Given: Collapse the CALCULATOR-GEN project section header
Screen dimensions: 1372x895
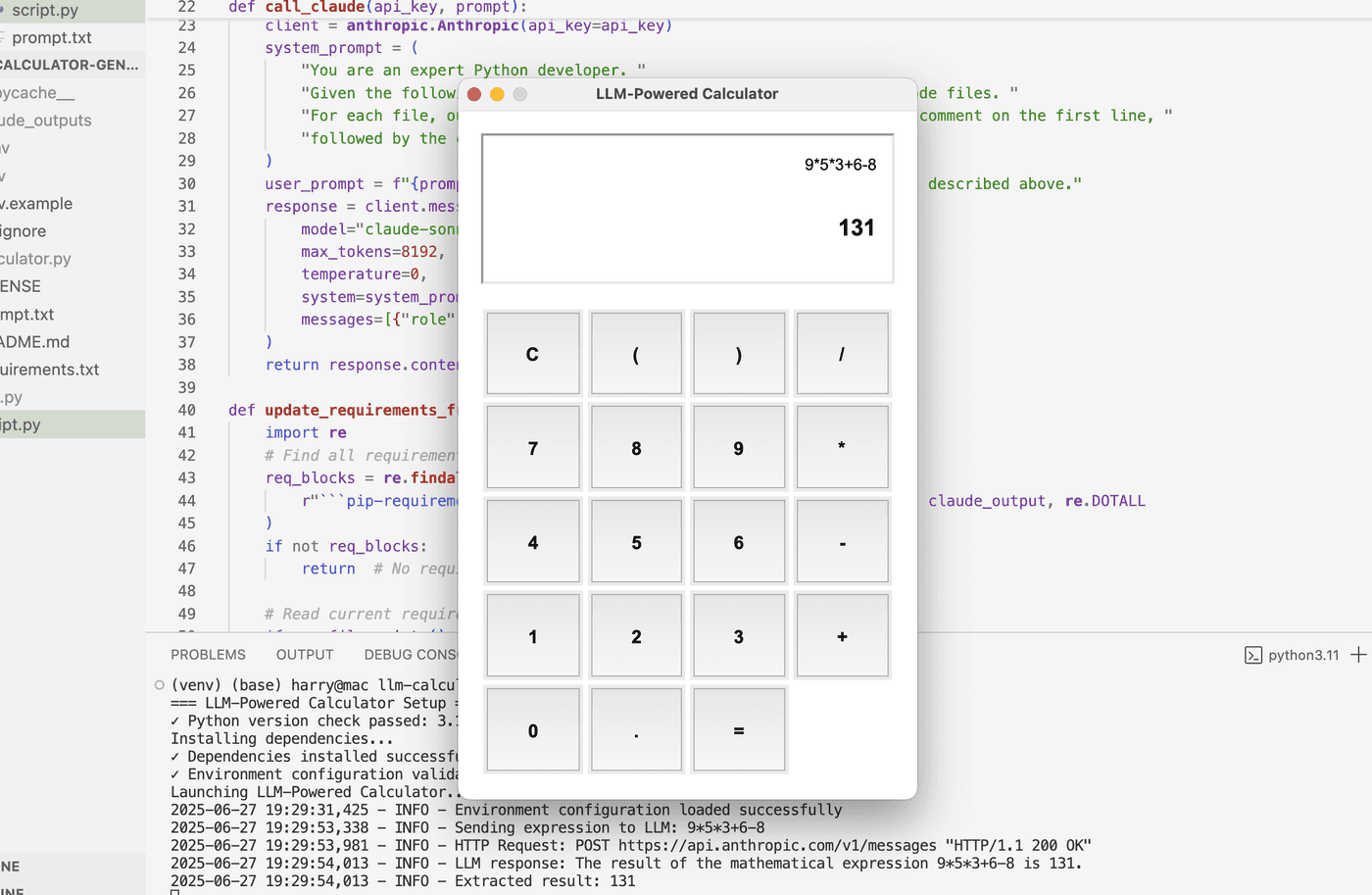Looking at the screenshot, I should pos(73,65).
